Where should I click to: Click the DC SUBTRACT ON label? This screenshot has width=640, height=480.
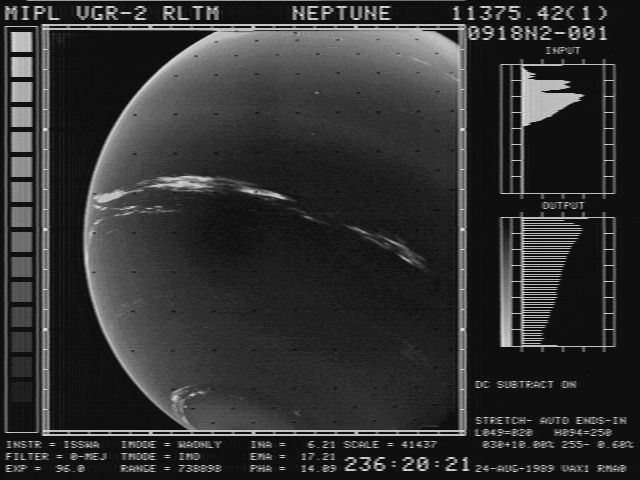pos(525,385)
